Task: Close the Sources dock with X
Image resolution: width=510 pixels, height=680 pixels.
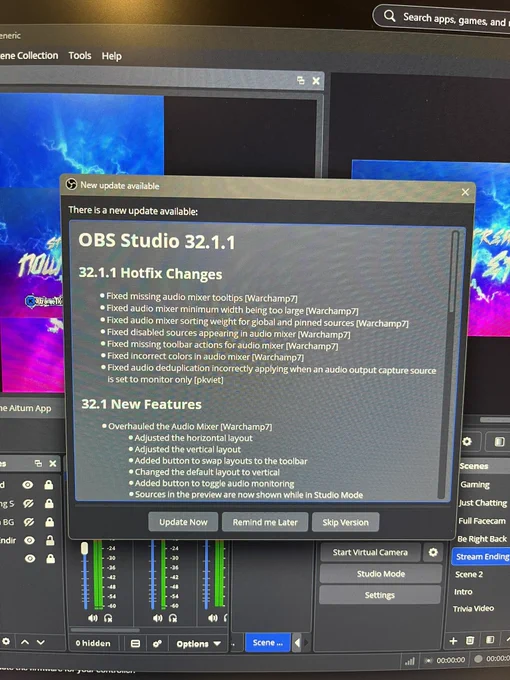Action: click(x=53, y=463)
